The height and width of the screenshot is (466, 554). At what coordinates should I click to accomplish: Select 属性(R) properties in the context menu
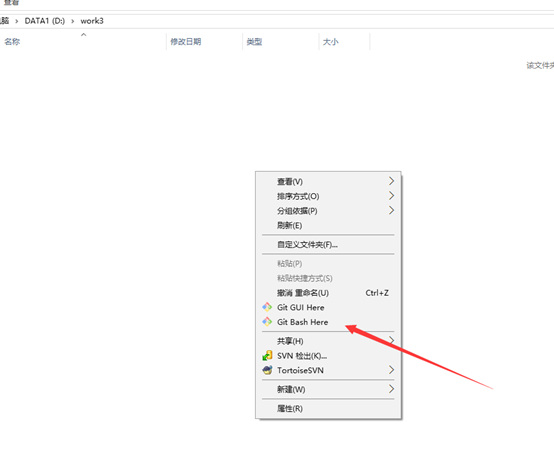[x=328, y=408]
